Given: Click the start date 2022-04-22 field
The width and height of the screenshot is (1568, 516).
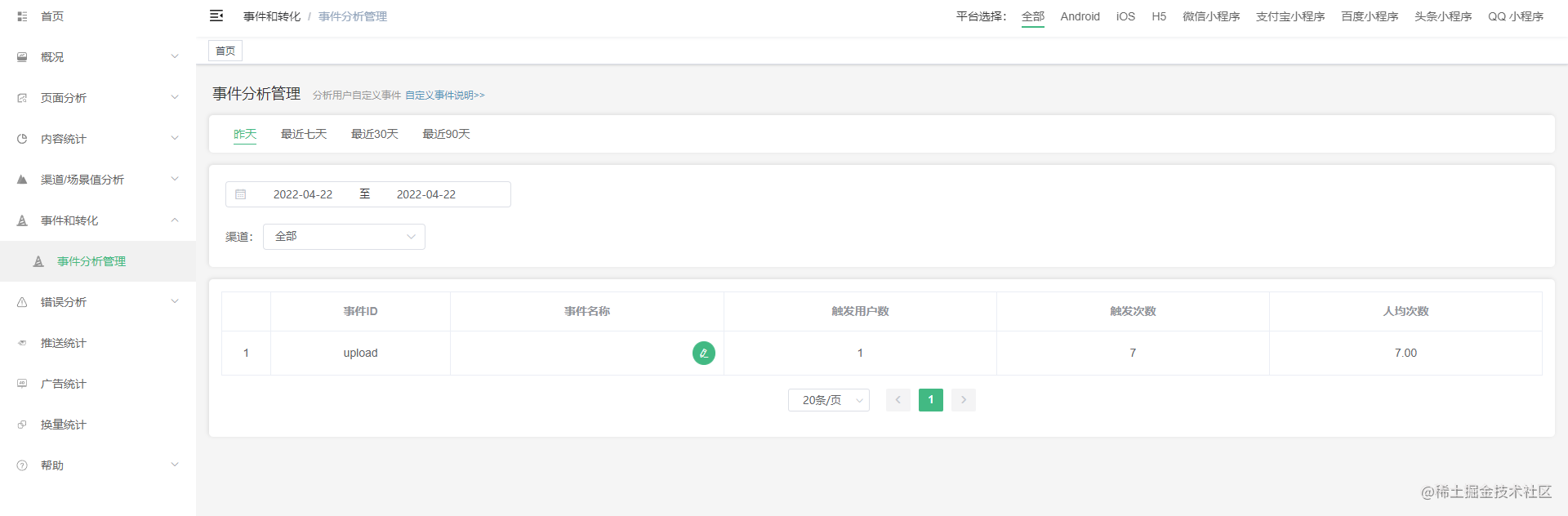Looking at the screenshot, I should coord(303,194).
